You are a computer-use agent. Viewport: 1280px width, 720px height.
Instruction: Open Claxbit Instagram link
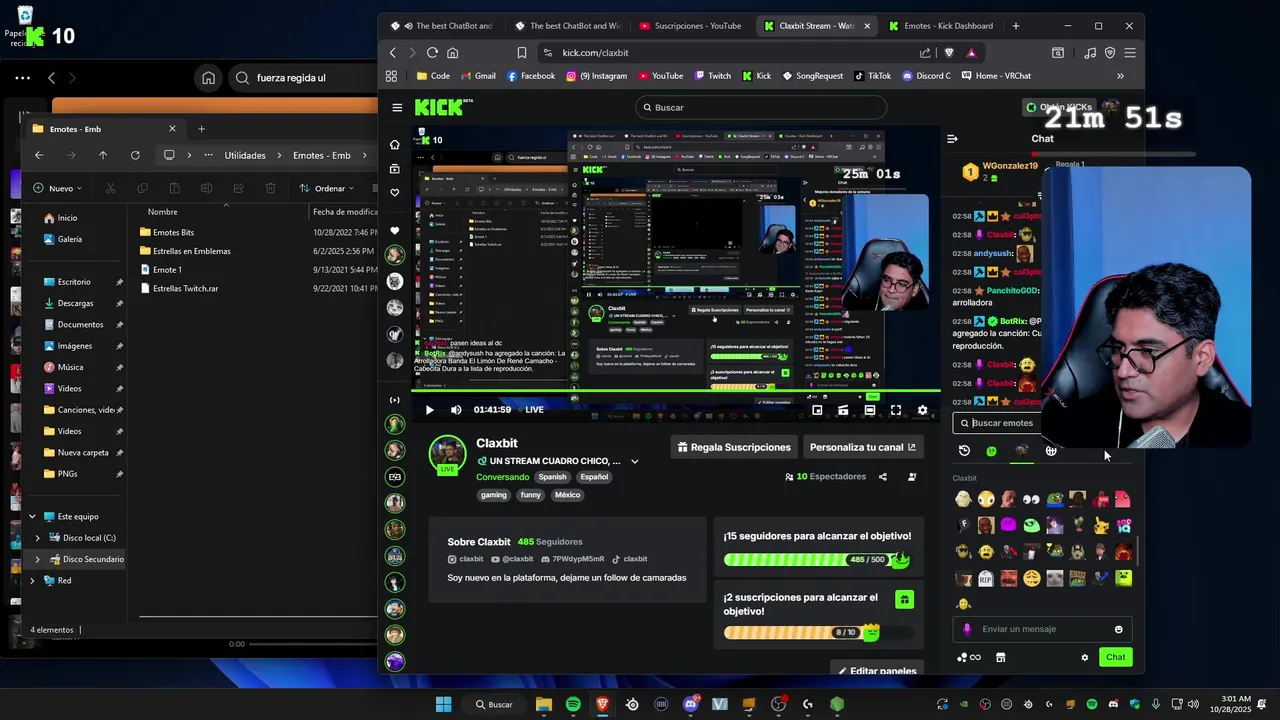tap(466, 559)
